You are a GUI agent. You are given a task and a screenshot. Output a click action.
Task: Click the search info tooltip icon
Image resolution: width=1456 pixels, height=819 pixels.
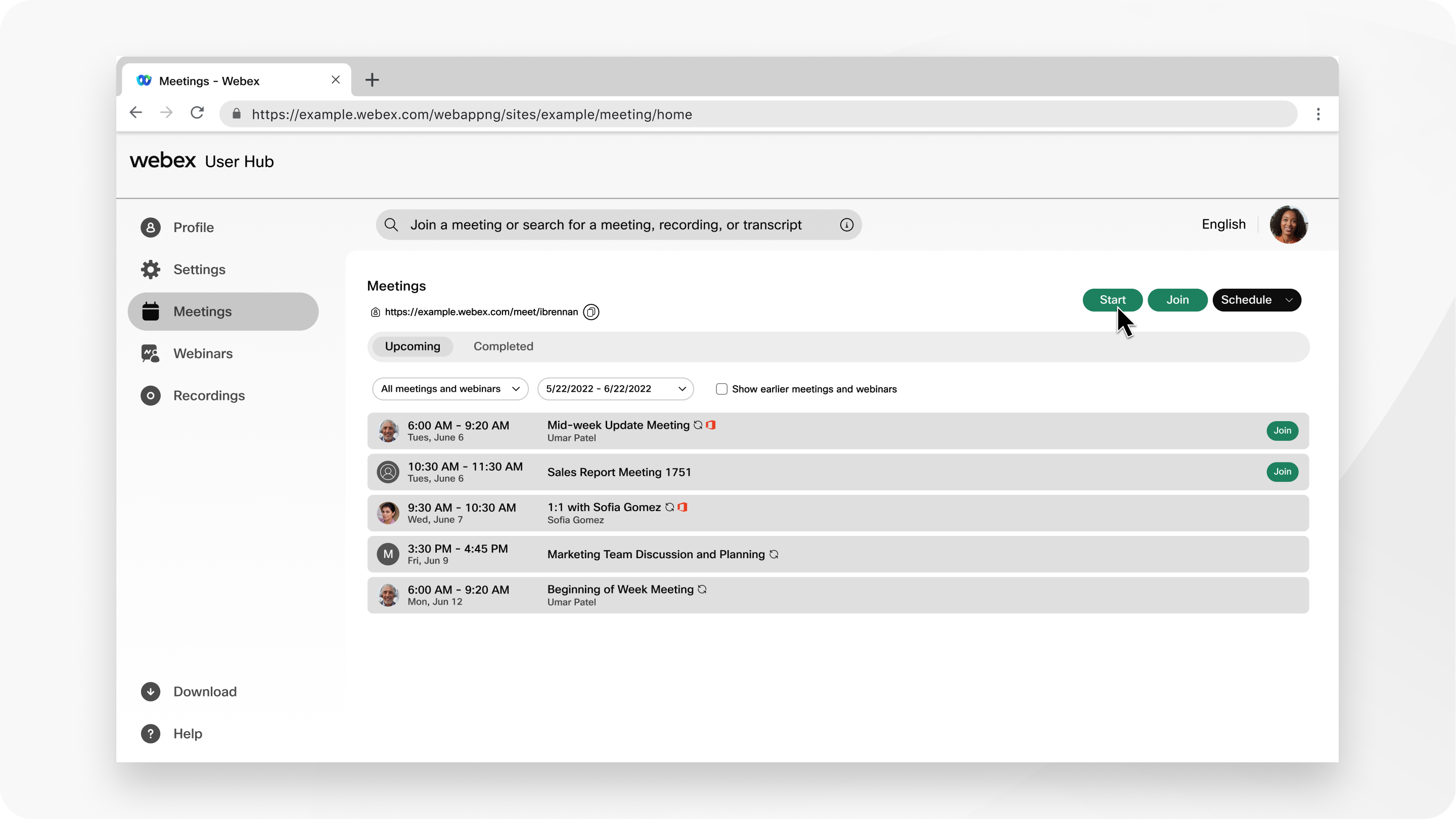847,225
